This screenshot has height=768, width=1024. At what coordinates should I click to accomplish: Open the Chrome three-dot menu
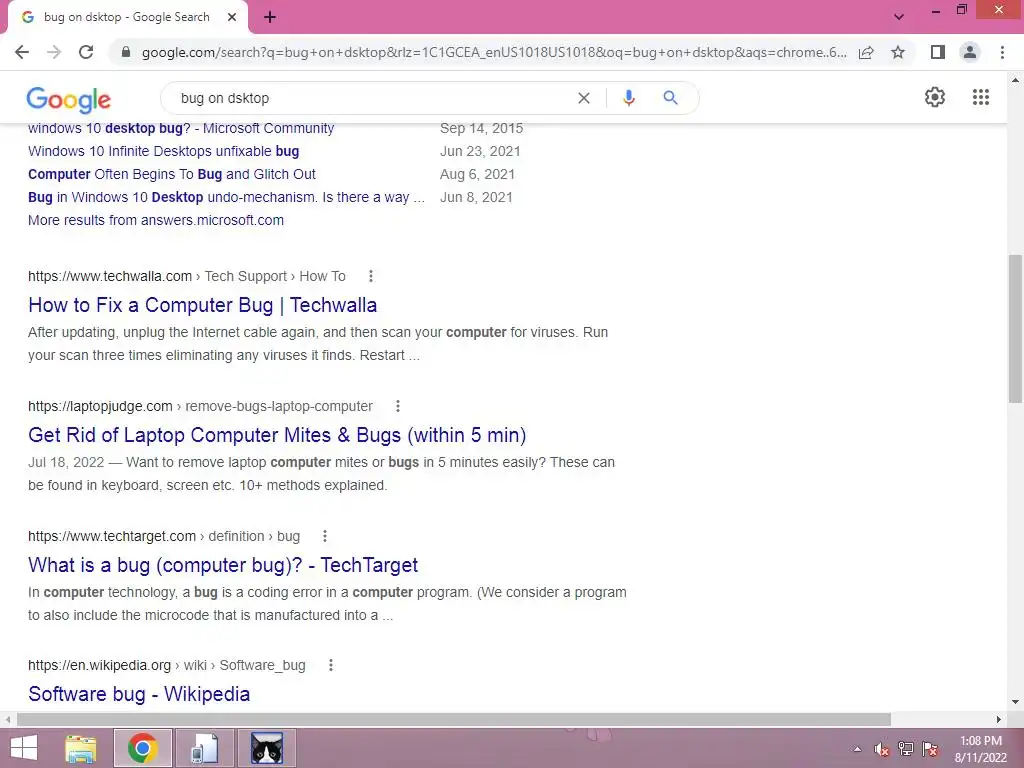click(1002, 52)
